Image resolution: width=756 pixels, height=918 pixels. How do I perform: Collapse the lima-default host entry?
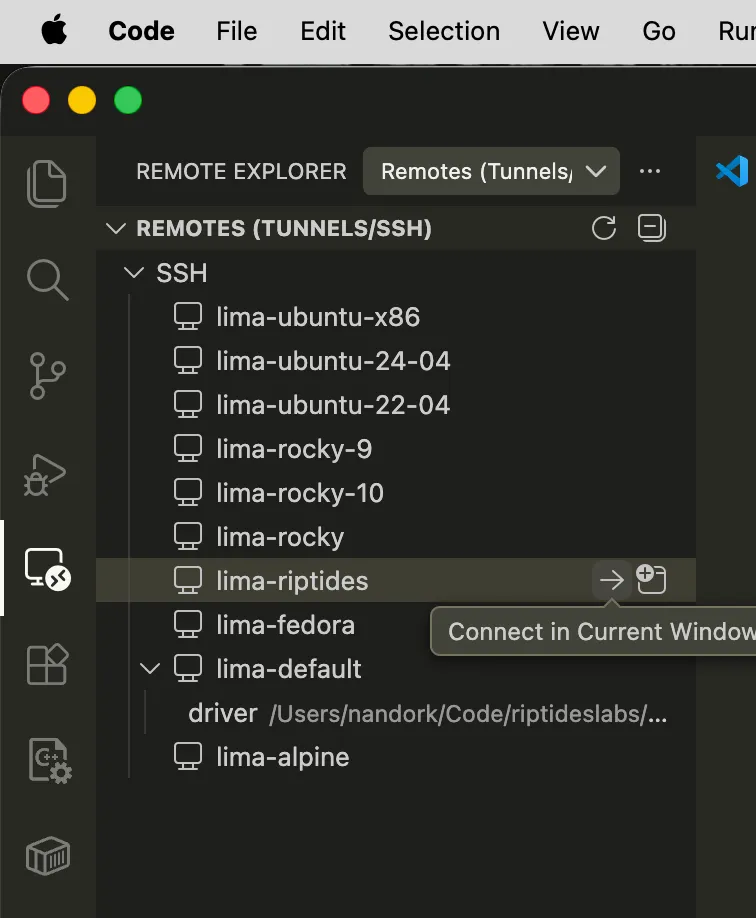pyautogui.click(x=149, y=668)
